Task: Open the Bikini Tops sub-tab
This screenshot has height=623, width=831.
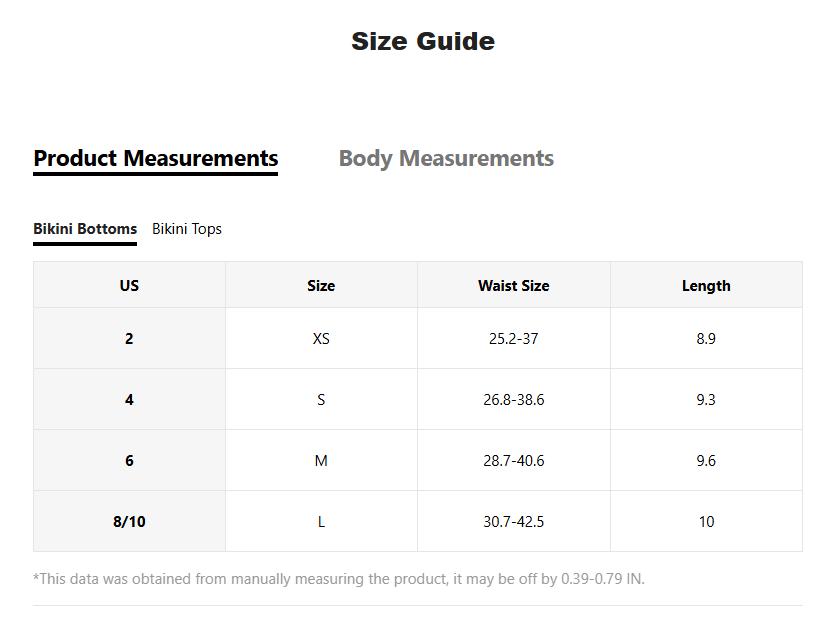Action: coord(187,229)
